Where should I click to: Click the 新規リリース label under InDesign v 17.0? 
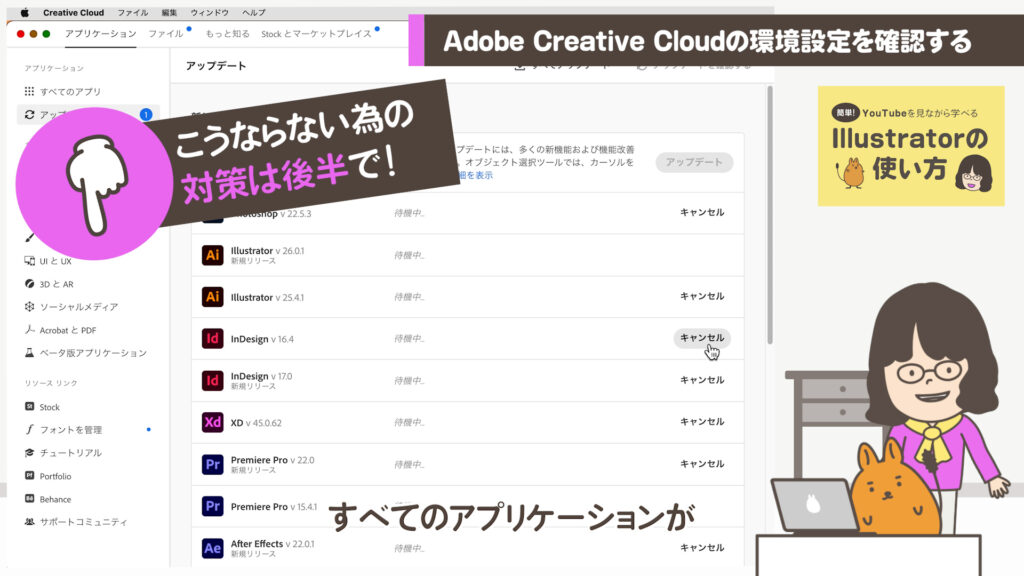point(253,387)
